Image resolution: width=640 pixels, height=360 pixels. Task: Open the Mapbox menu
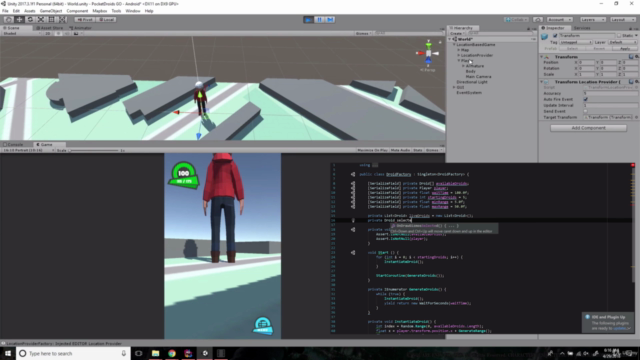coord(100,11)
